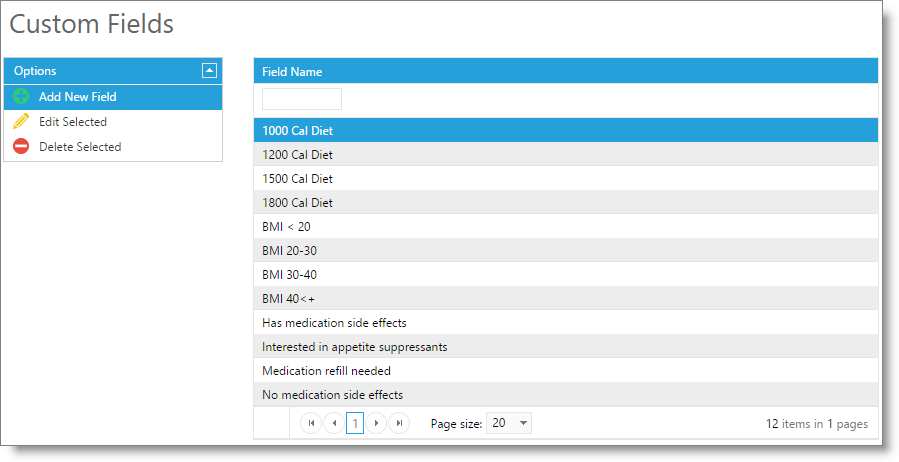Screen dimensions: 899x462
Task: Select the Medication refill needed row
Action: (566, 371)
